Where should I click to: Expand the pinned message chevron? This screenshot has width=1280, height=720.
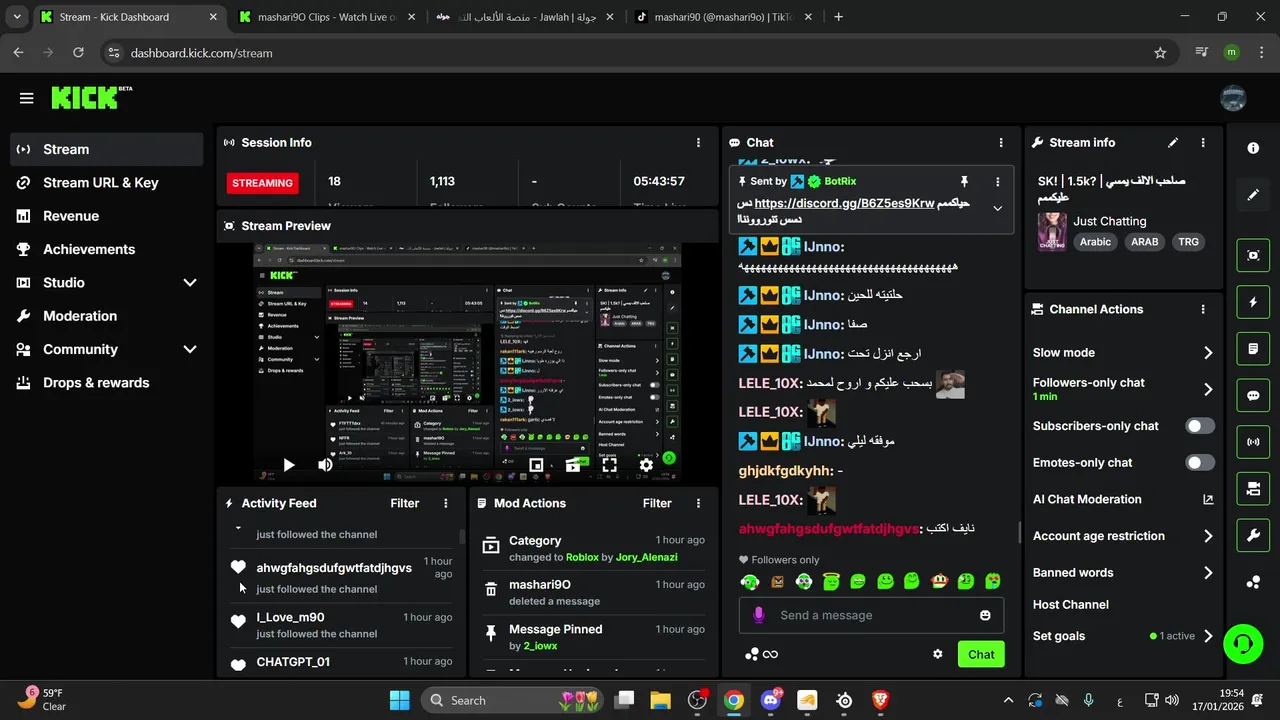[997, 208]
